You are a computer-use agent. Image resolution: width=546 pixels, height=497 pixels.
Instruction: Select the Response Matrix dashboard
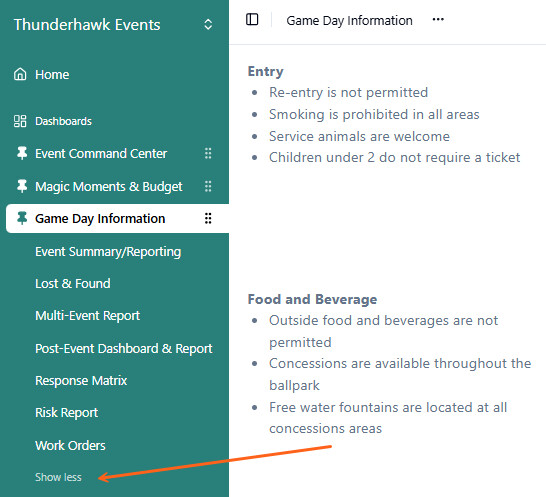81,381
